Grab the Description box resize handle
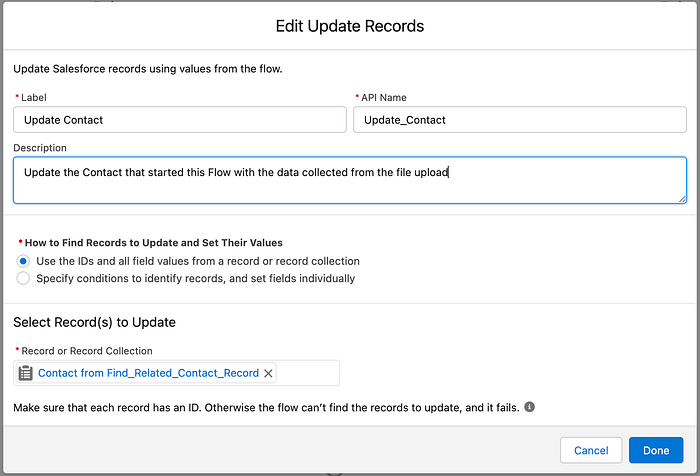This screenshot has width=700, height=476. pyautogui.click(x=682, y=199)
